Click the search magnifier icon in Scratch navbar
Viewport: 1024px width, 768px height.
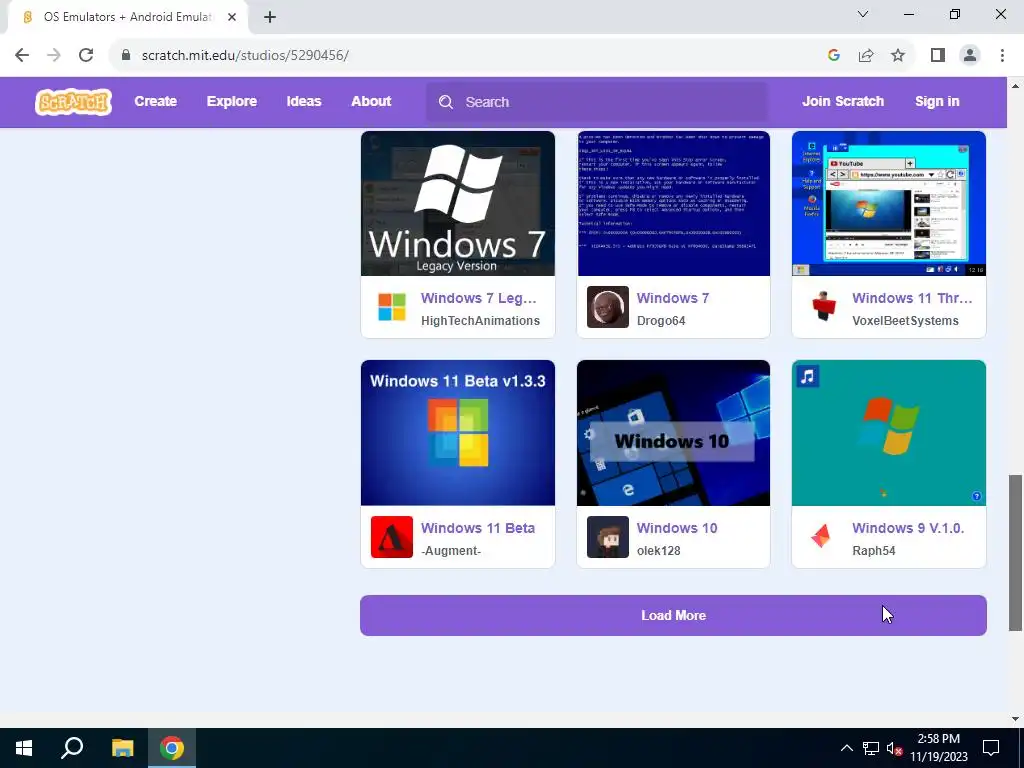(446, 102)
